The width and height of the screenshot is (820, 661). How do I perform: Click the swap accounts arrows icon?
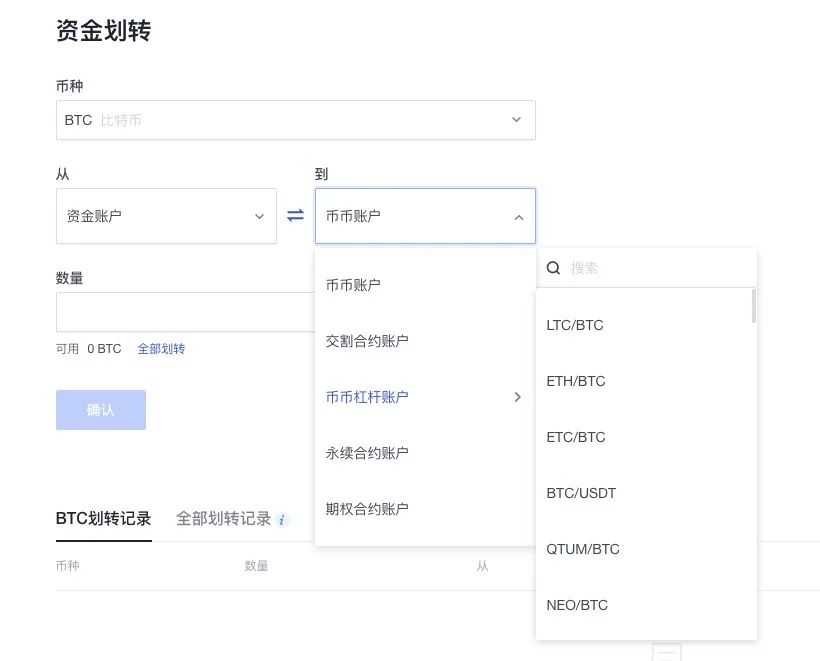pyautogui.click(x=295, y=216)
